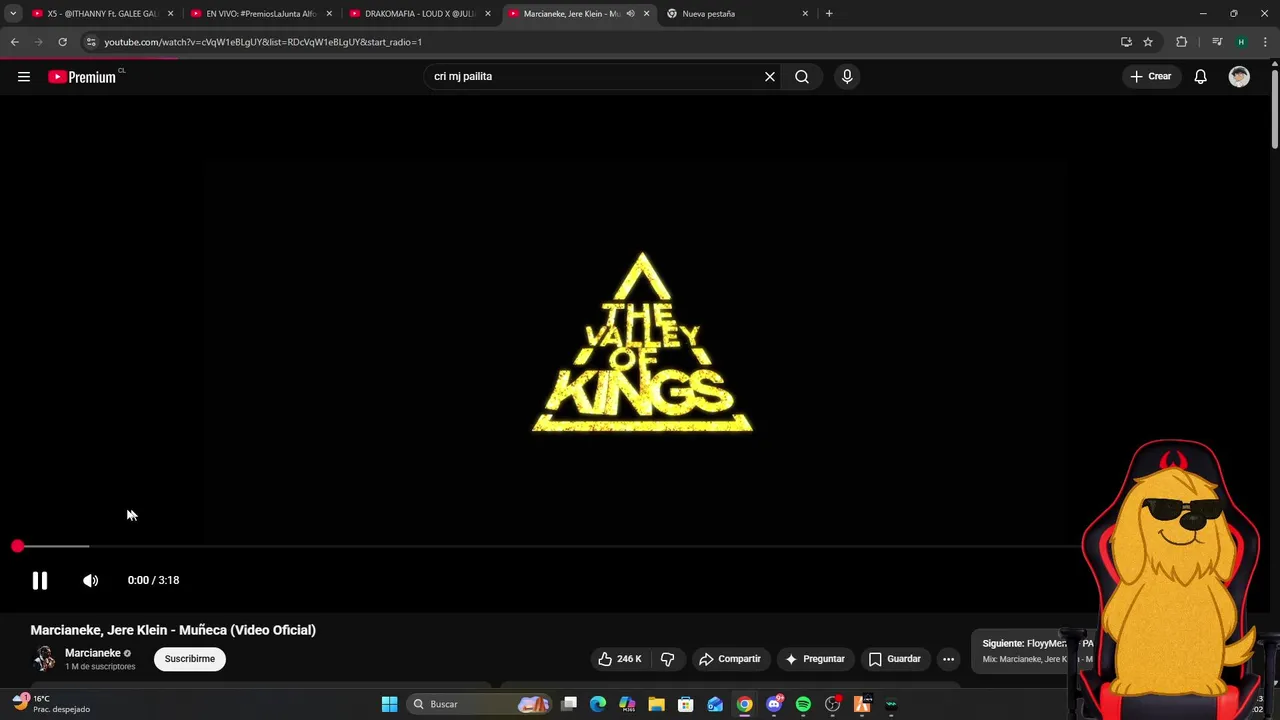This screenshot has width=1280, height=720.
Task: Close the Nueva pestaña tab
Action: click(x=805, y=14)
